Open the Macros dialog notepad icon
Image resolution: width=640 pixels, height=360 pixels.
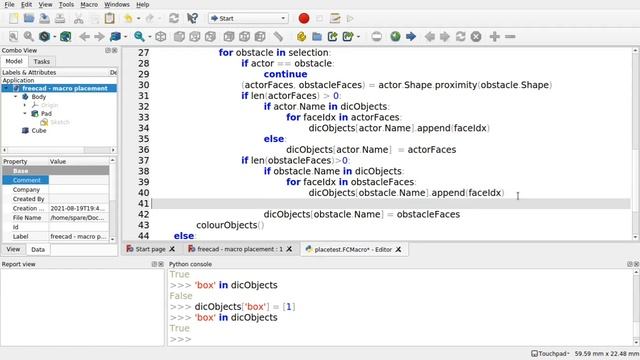click(335, 18)
